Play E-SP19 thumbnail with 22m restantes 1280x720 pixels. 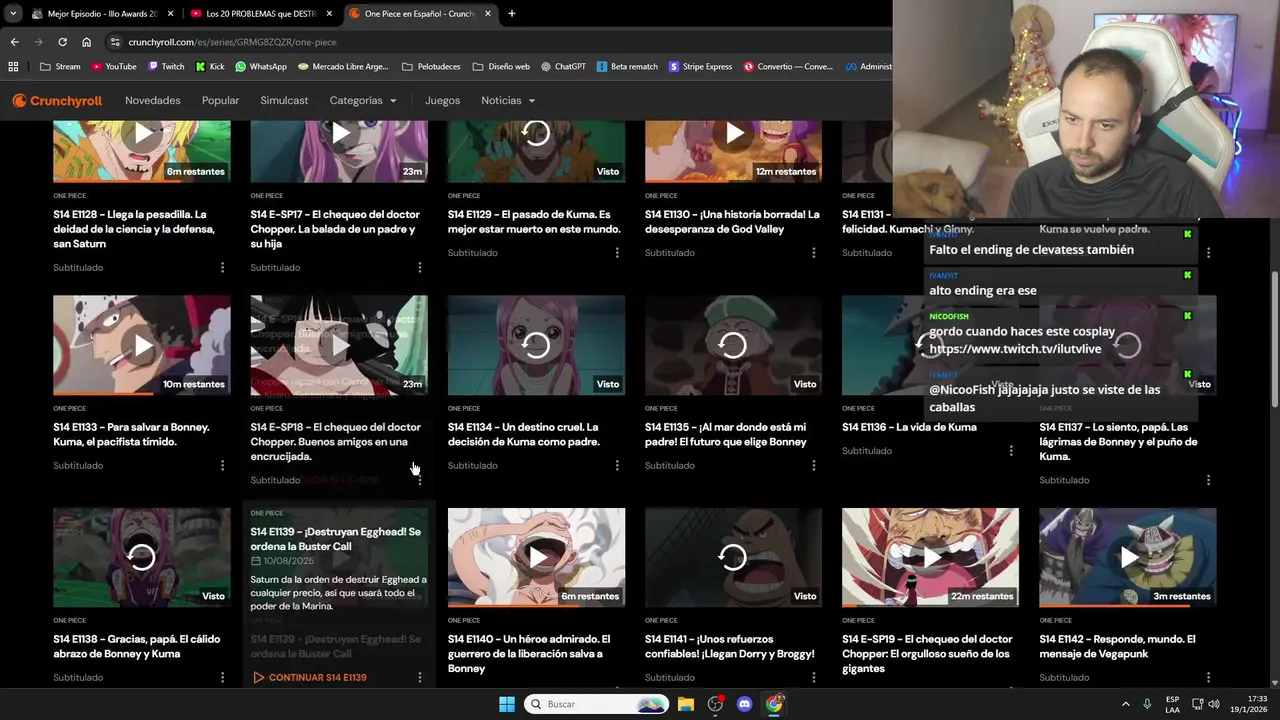tap(931, 557)
